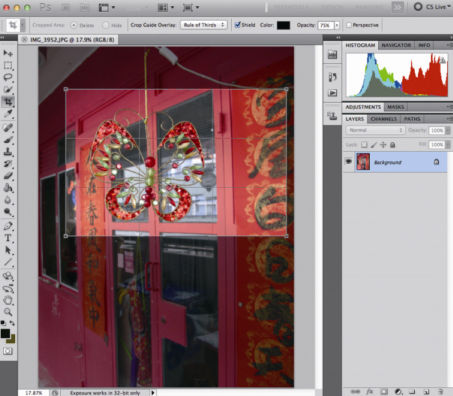Open the layer blending mode Normal dropdown
This screenshot has height=396, width=453.
[x=375, y=130]
